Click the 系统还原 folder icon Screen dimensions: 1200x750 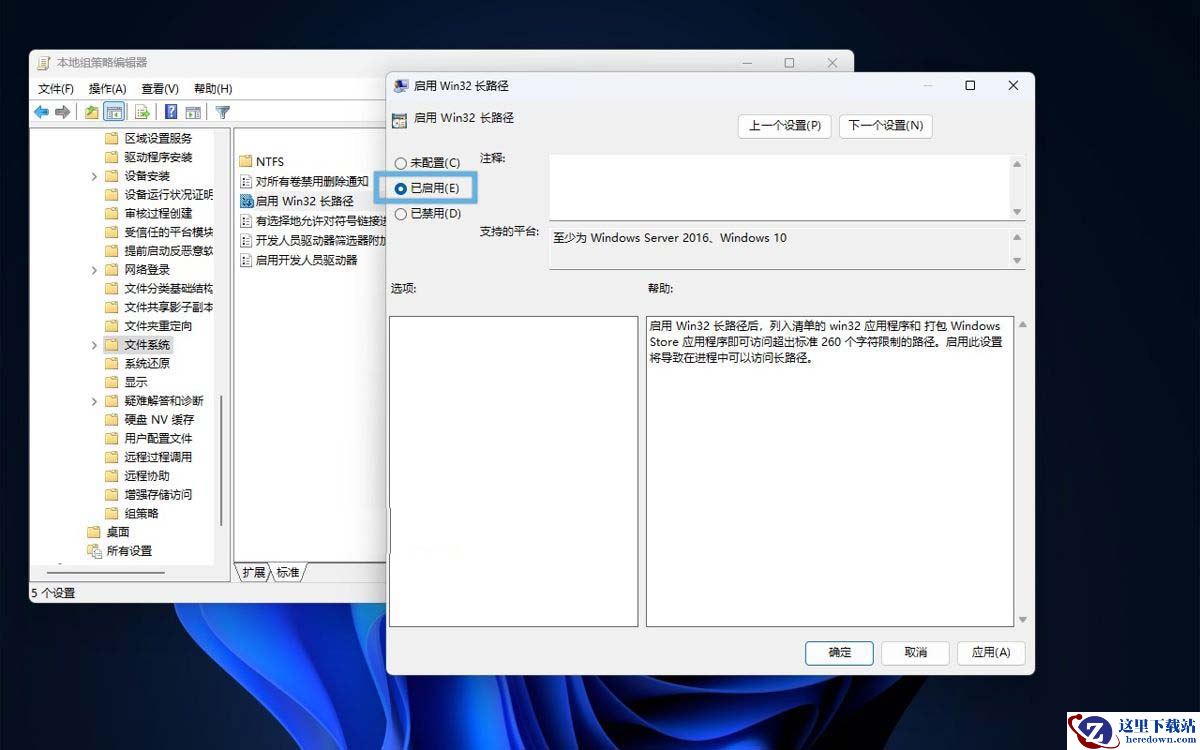pyautogui.click(x=112, y=363)
